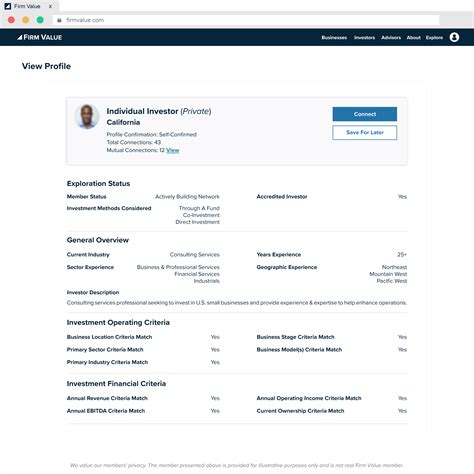Screen dimensions: 474x474
Task: Click Through A Fund value
Action: (x=199, y=208)
